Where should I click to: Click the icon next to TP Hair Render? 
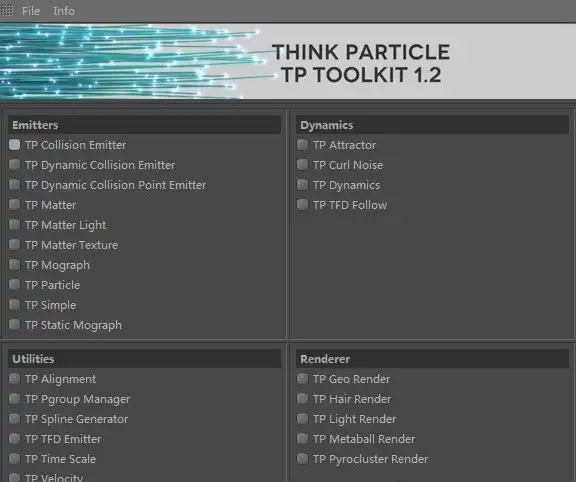click(302, 399)
